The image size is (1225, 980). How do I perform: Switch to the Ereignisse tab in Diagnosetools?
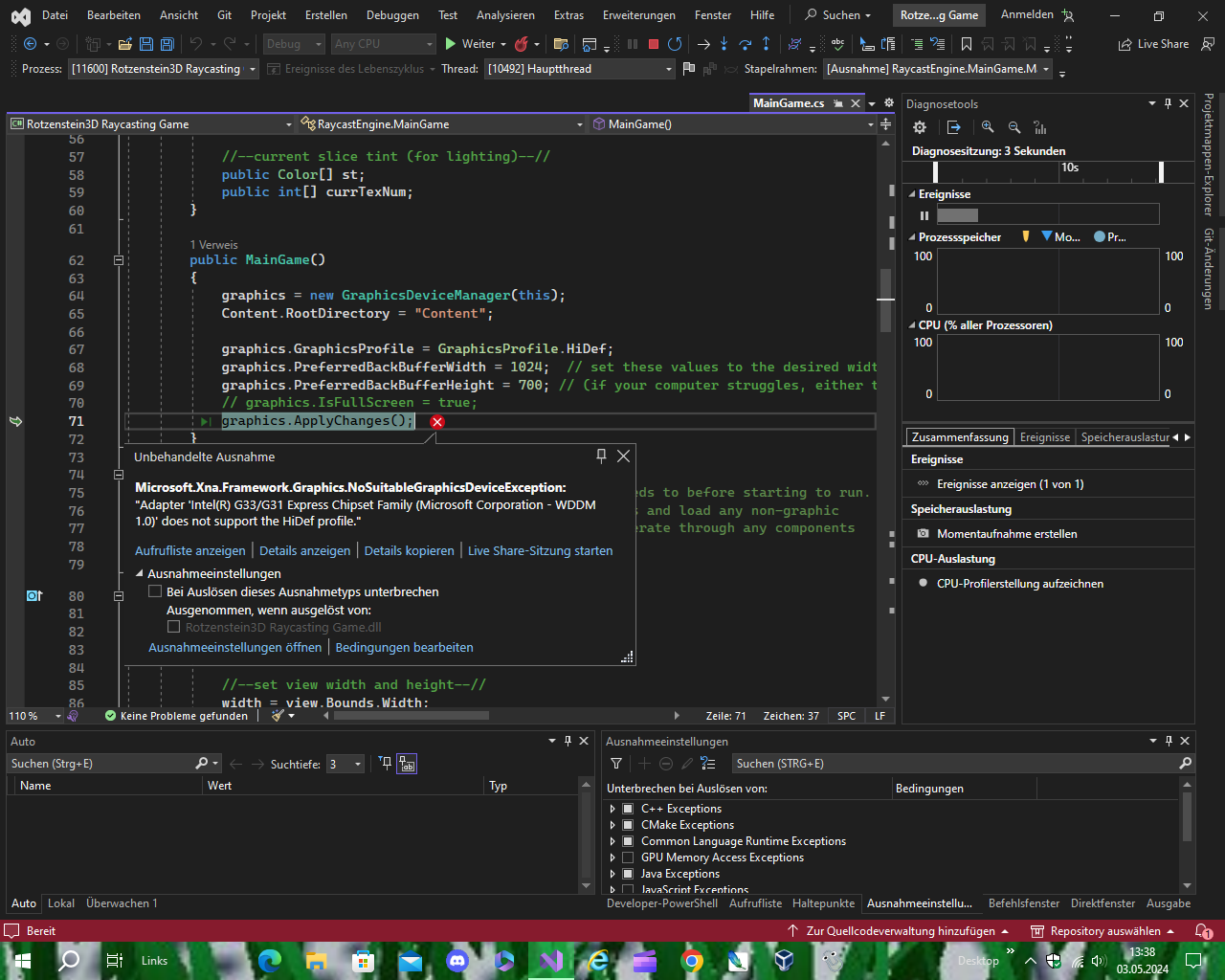tap(1044, 436)
